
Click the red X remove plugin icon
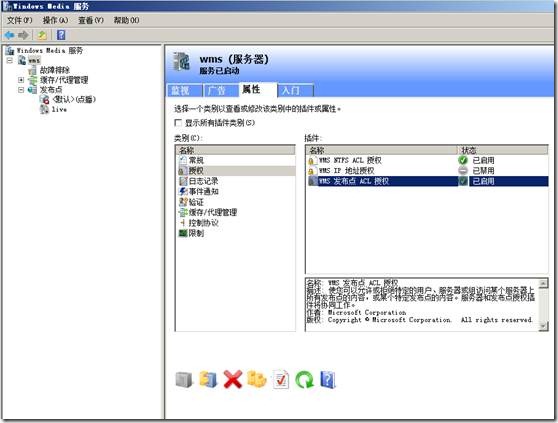pyautogui.click(x=233, y=379)
